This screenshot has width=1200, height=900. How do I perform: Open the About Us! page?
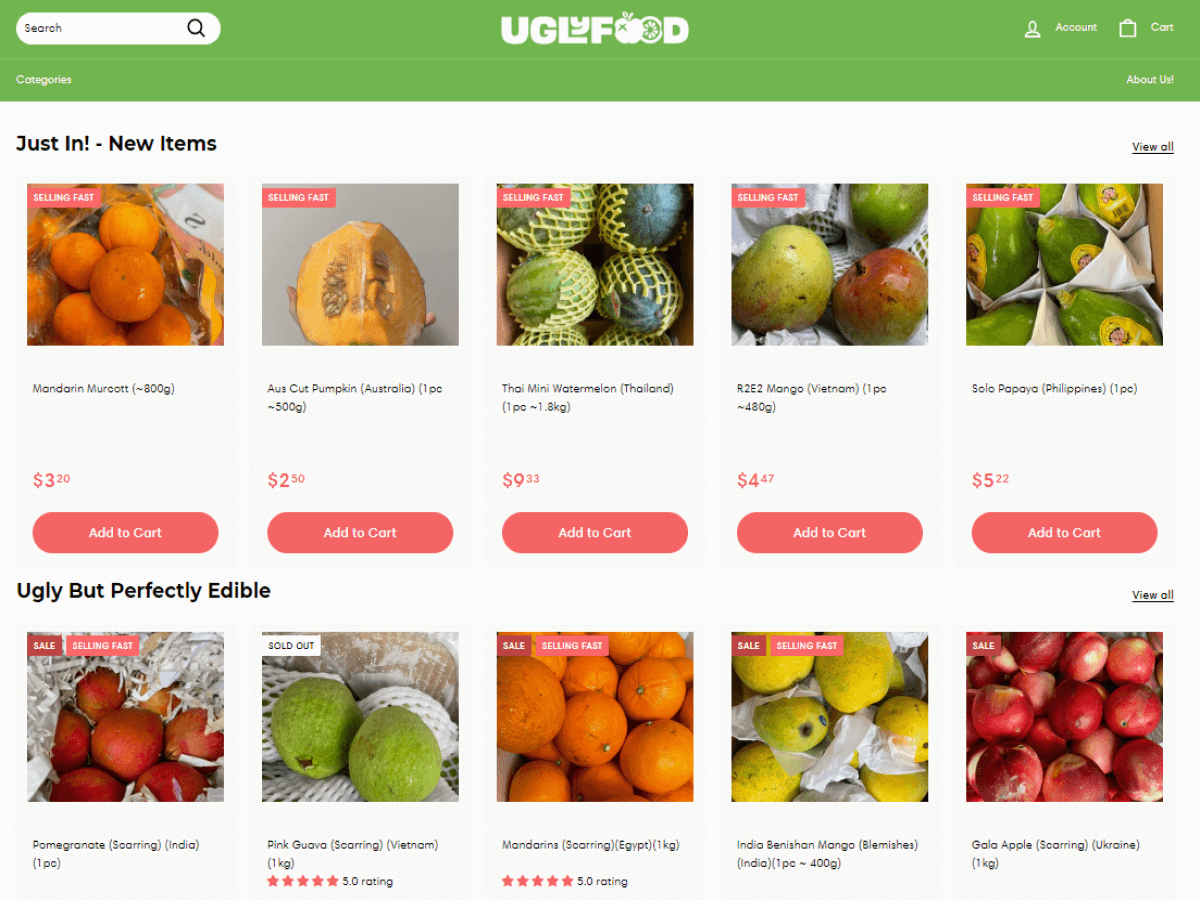[1150, 80]
